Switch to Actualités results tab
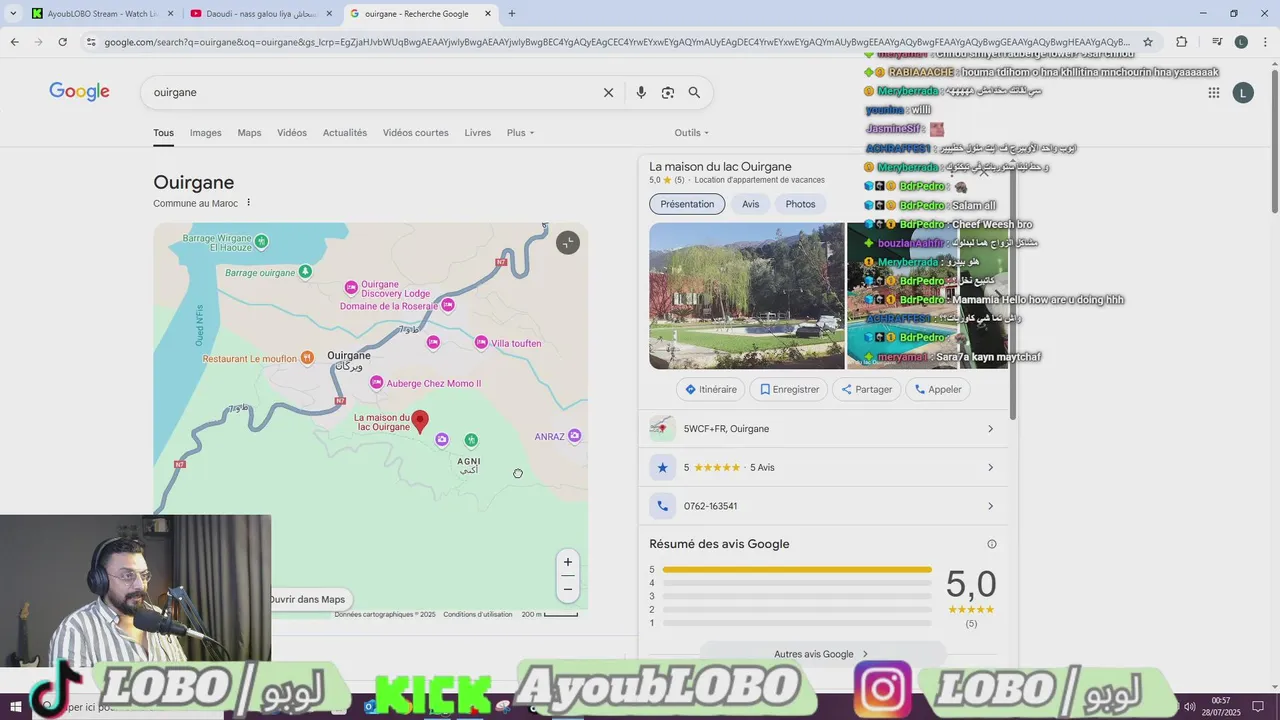 tap(345, 133)
